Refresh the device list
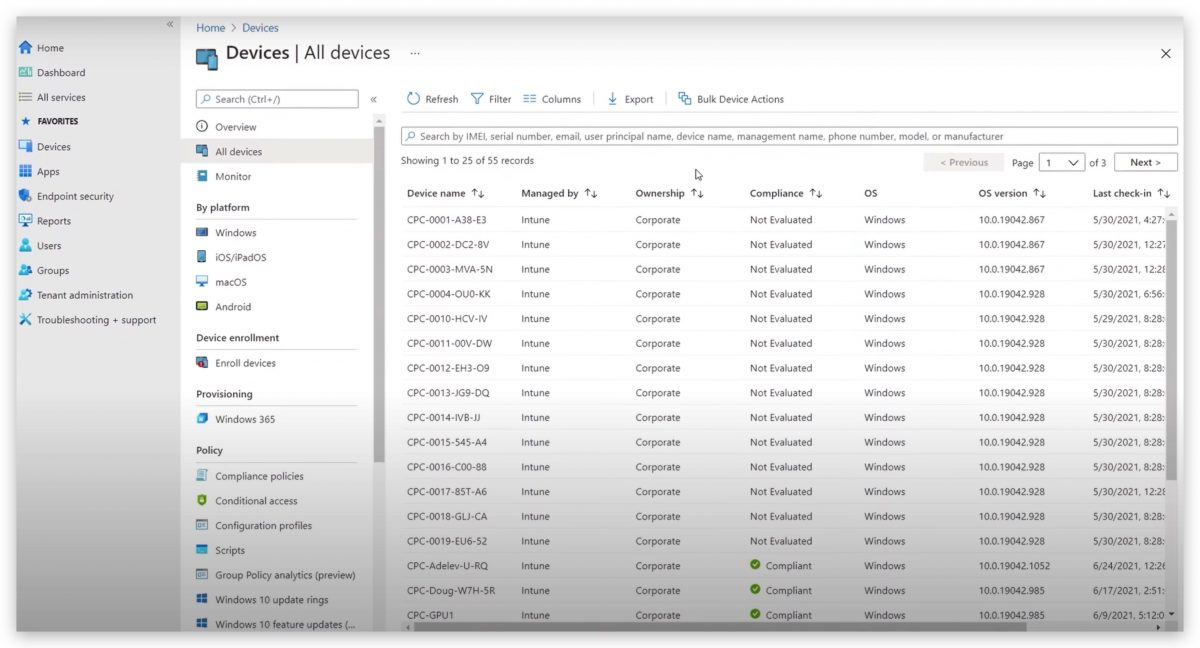This screenshot has height=648, width=1200. point(432,99)
